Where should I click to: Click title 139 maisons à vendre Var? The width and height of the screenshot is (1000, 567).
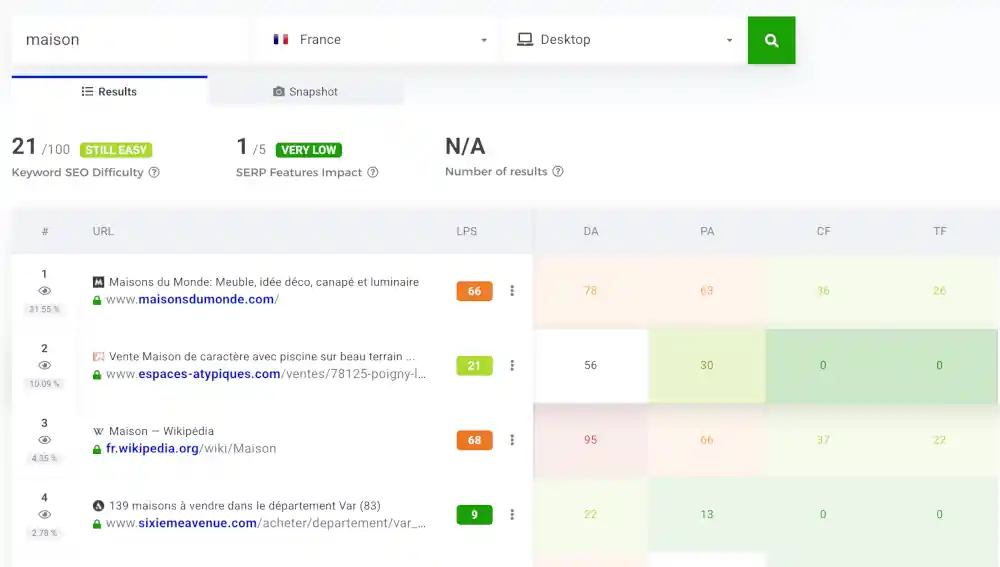point(245,506)
